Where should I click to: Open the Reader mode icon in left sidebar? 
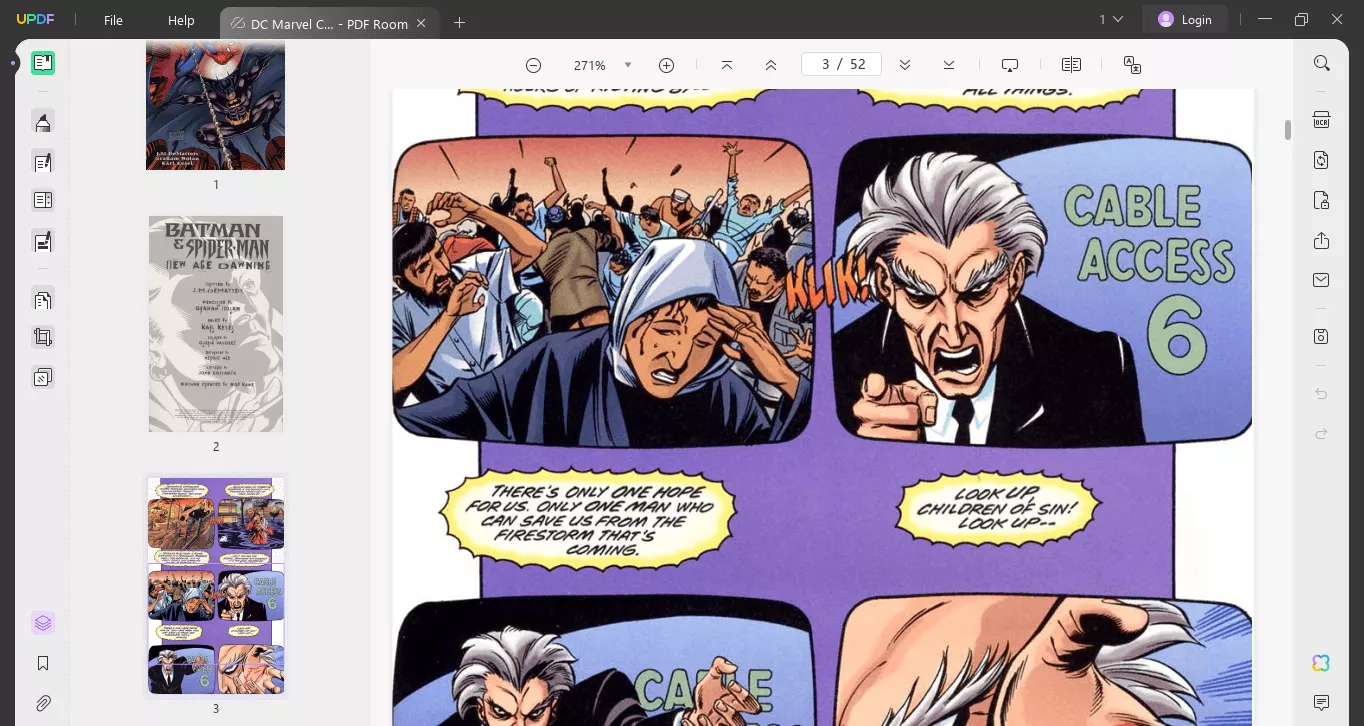click(43, 63)
